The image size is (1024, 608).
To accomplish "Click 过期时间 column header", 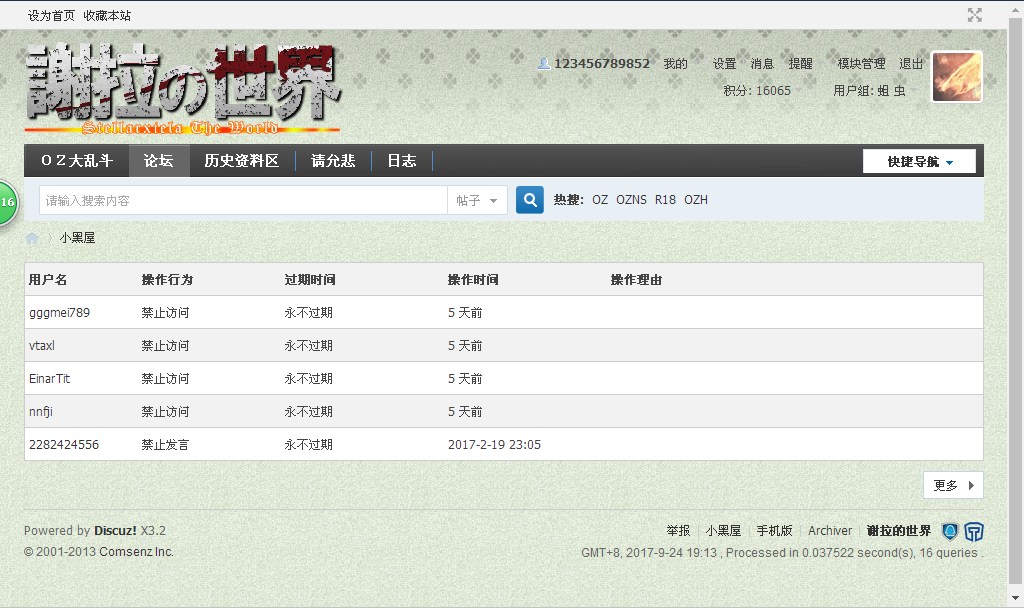I will click(x=310, y=280).
